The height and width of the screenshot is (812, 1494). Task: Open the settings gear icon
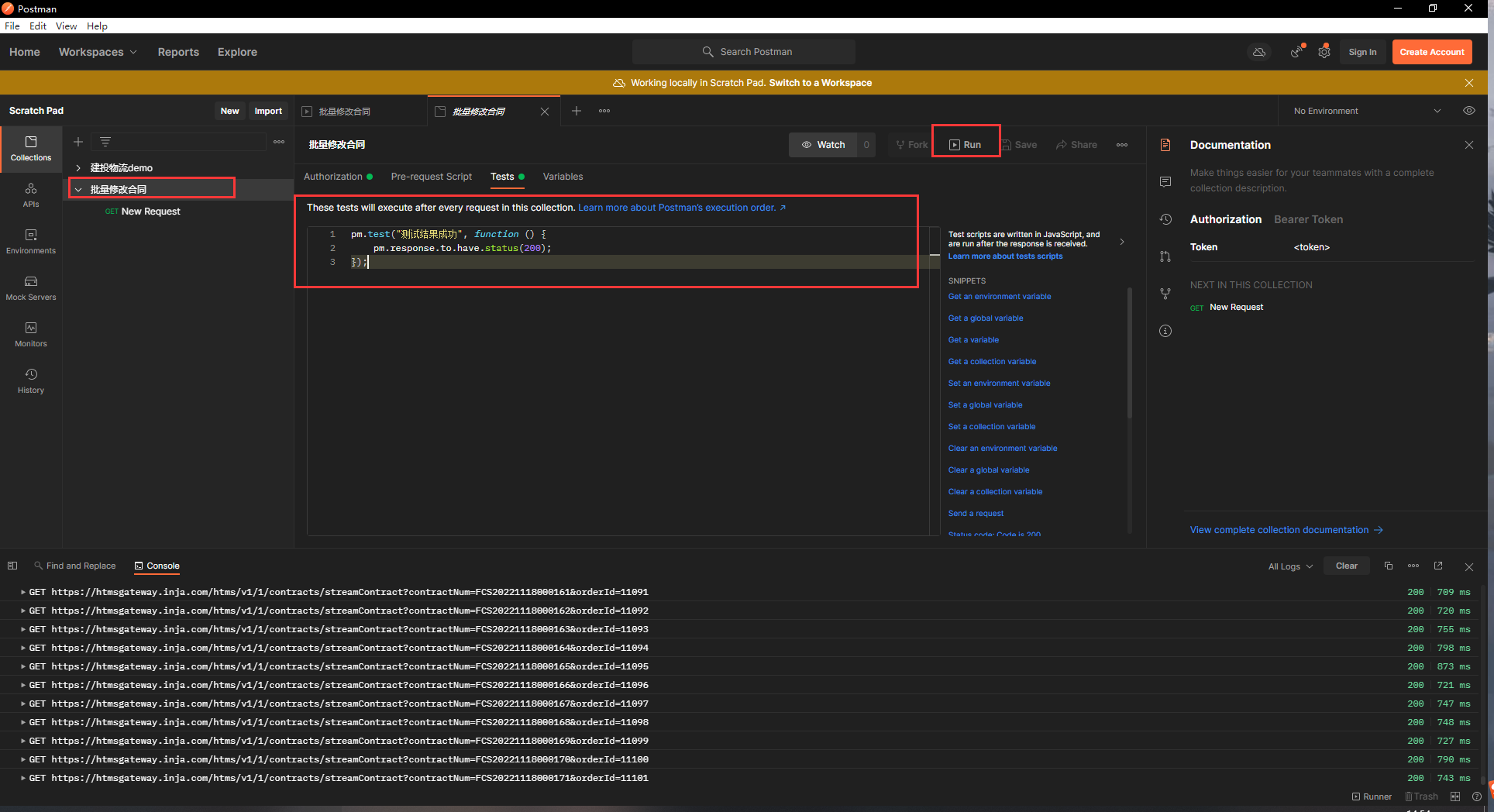(x=1324, y=52)
